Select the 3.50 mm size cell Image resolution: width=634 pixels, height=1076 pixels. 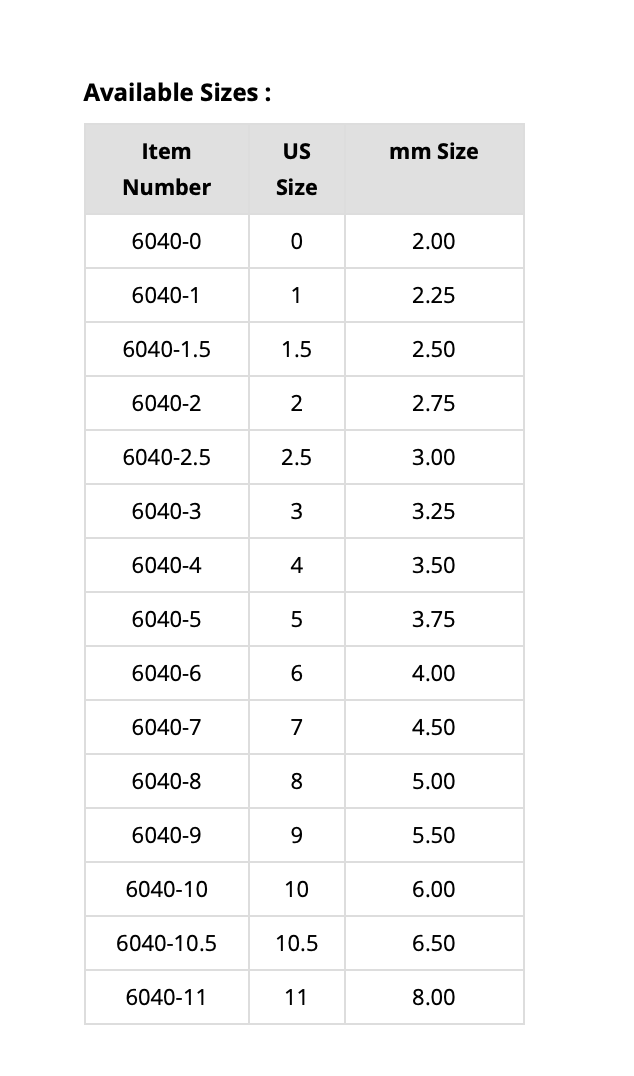pyautogui.click(x=433, y=565)
